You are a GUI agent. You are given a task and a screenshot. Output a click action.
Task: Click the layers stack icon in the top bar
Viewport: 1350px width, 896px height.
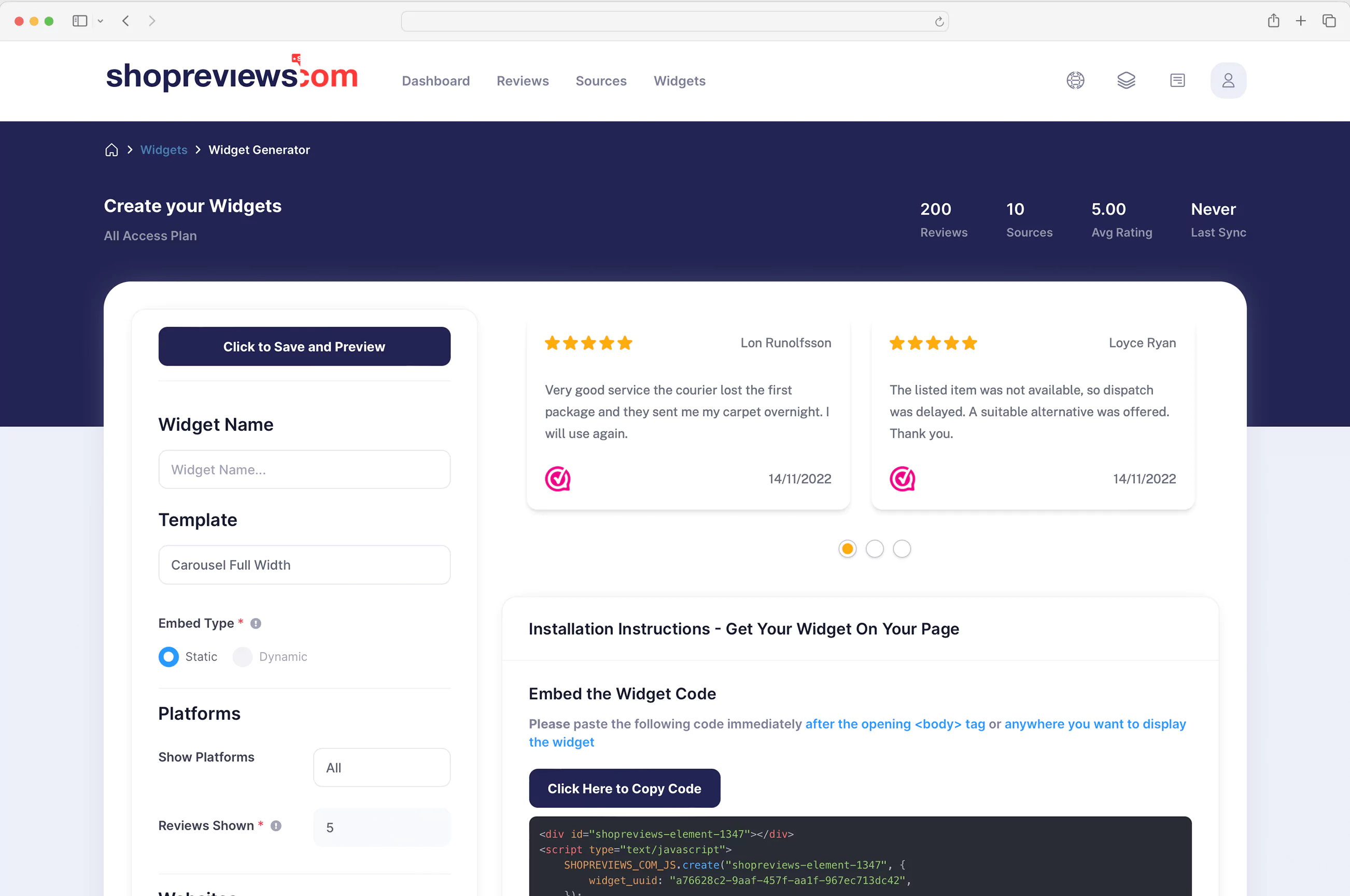click(x=1126, y=80)
